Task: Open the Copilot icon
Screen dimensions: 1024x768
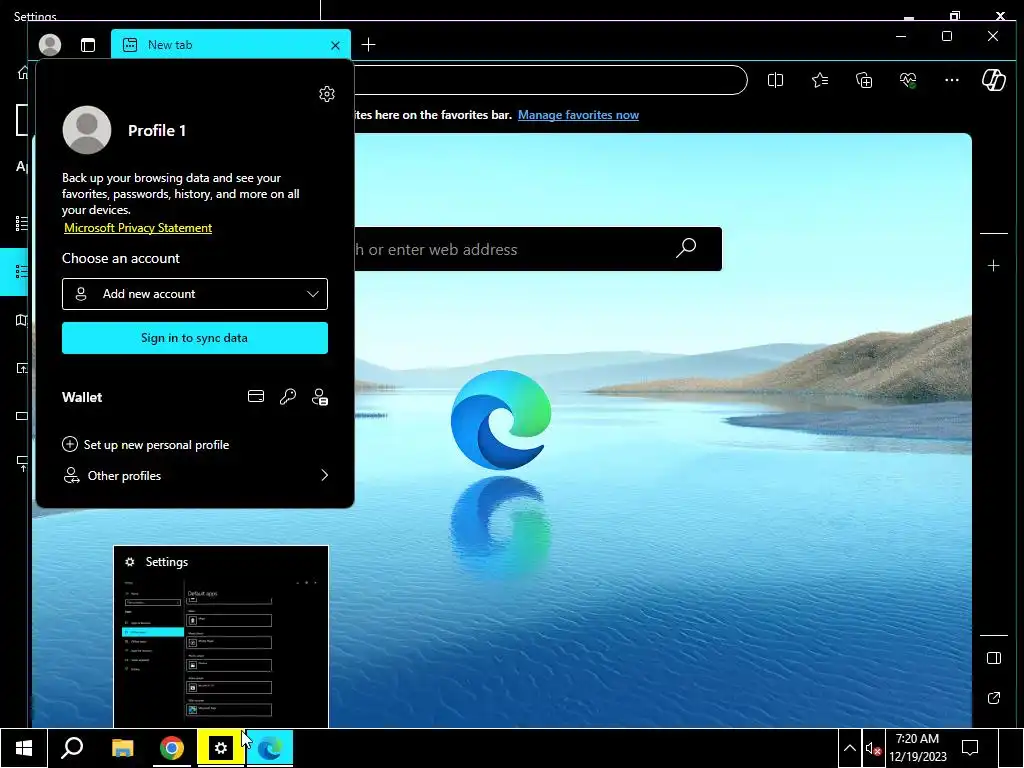Action: [x=993, y=80]
